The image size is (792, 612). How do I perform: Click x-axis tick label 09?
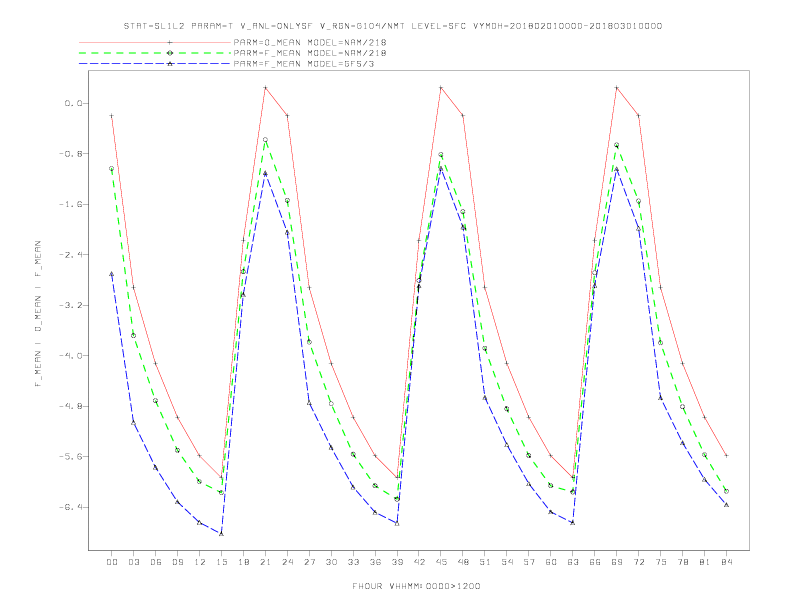[x=177, y=562]
